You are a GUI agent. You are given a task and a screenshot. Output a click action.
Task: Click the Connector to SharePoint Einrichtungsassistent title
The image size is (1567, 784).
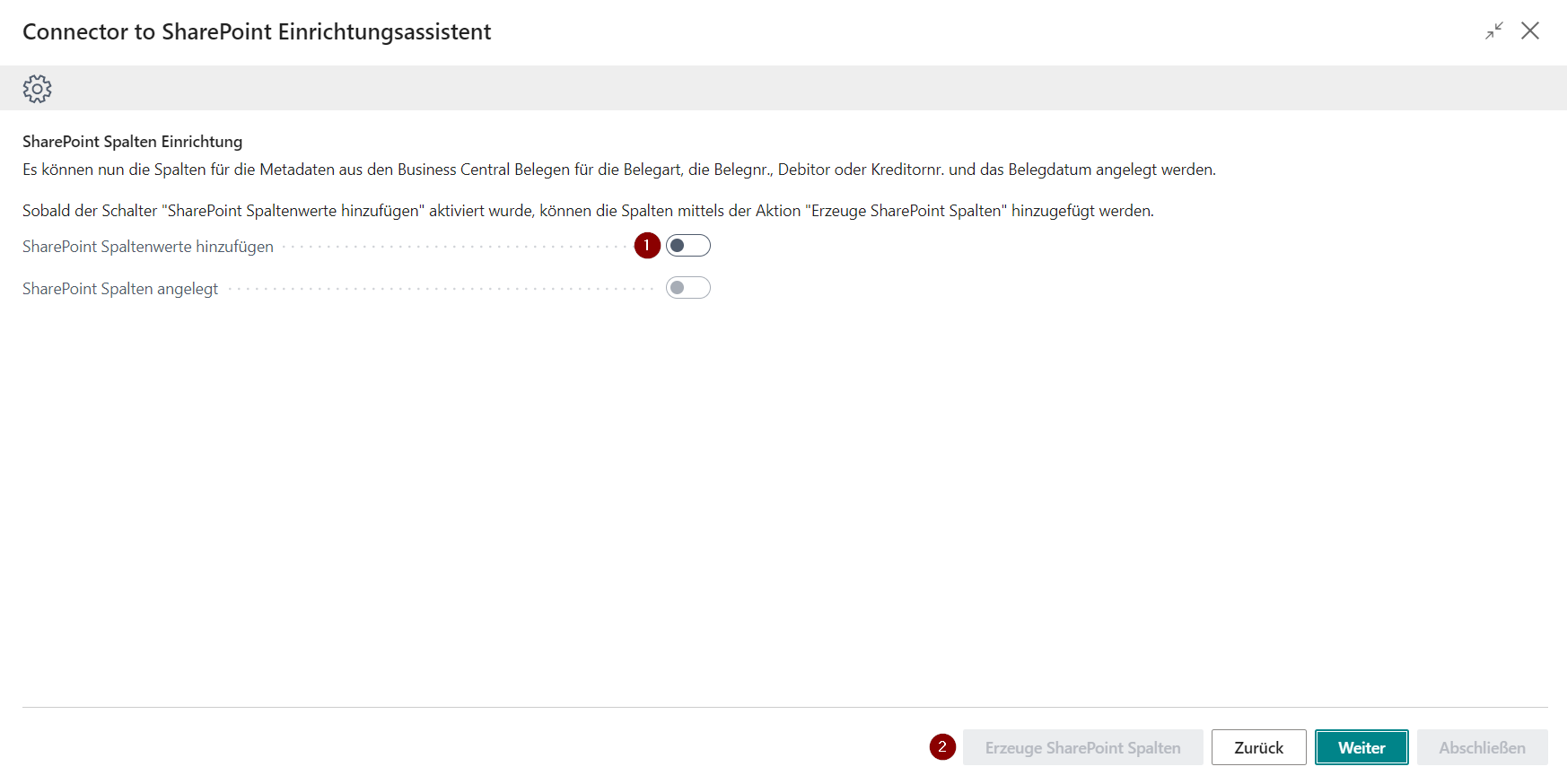point(257,32)
